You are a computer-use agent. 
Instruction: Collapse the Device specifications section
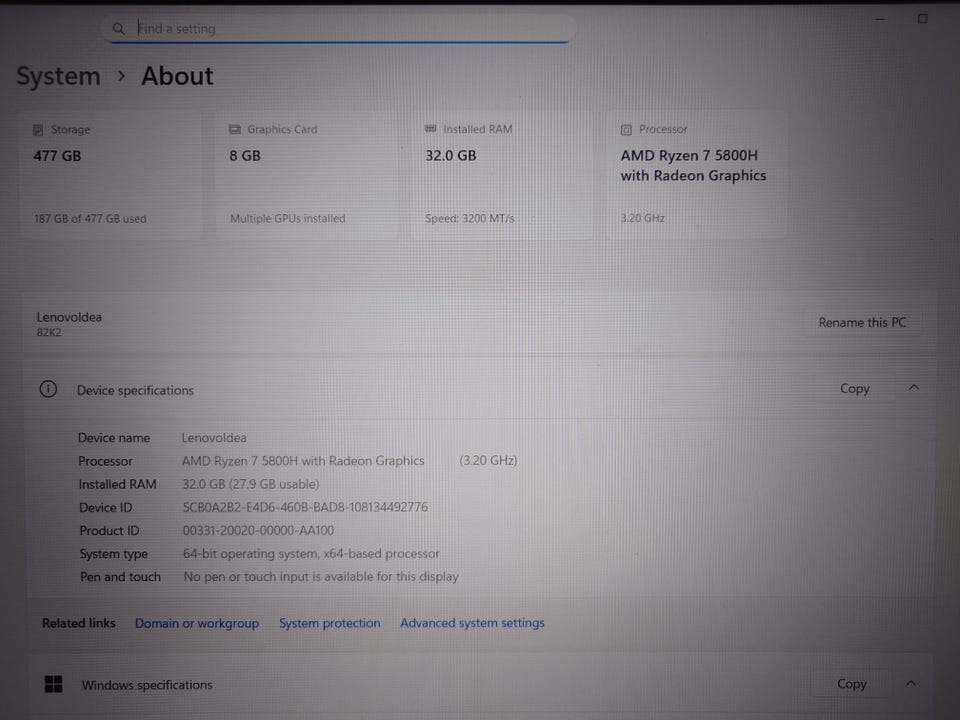coord(914,388)
